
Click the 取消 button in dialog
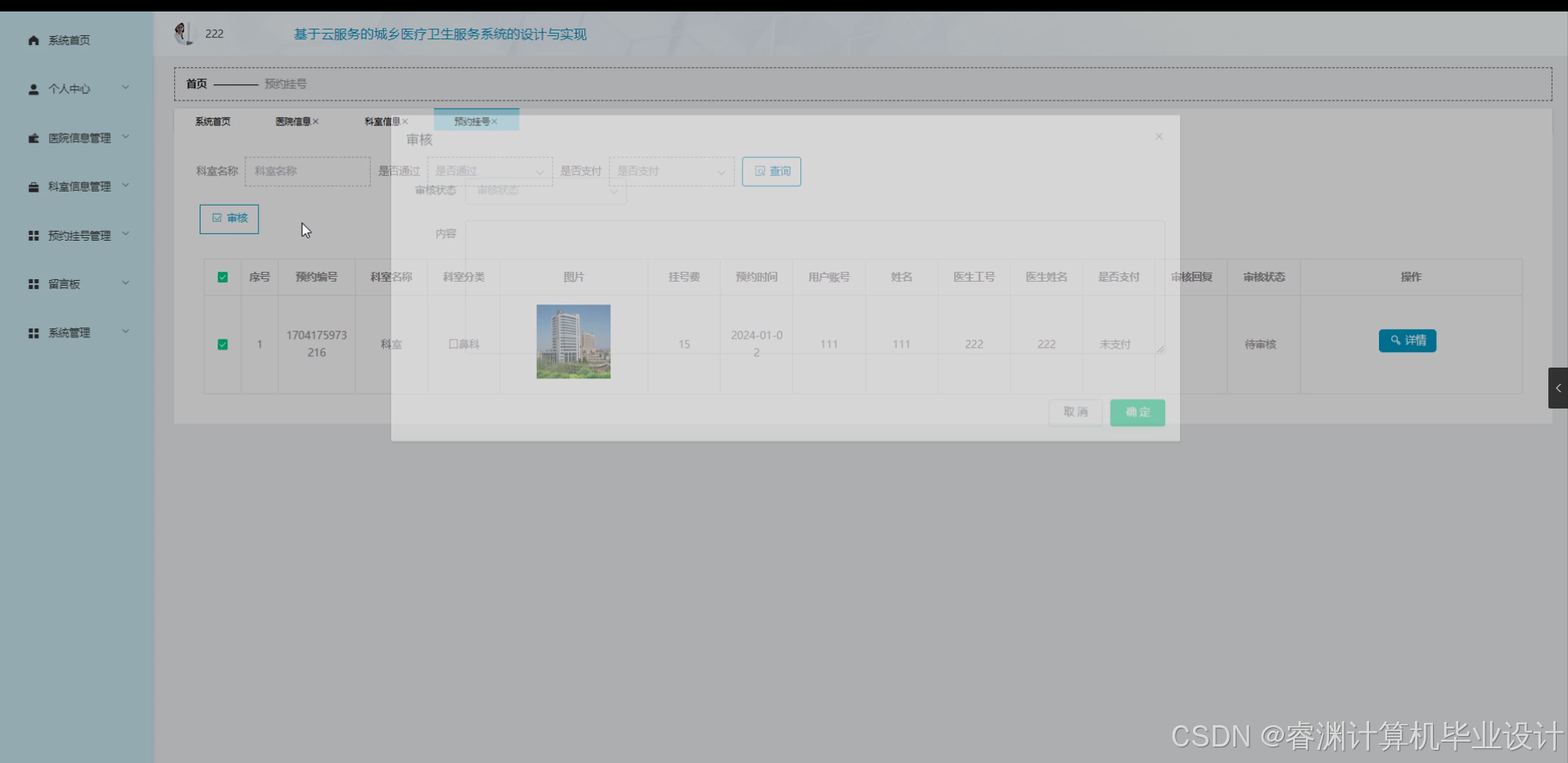[1075, 412]
